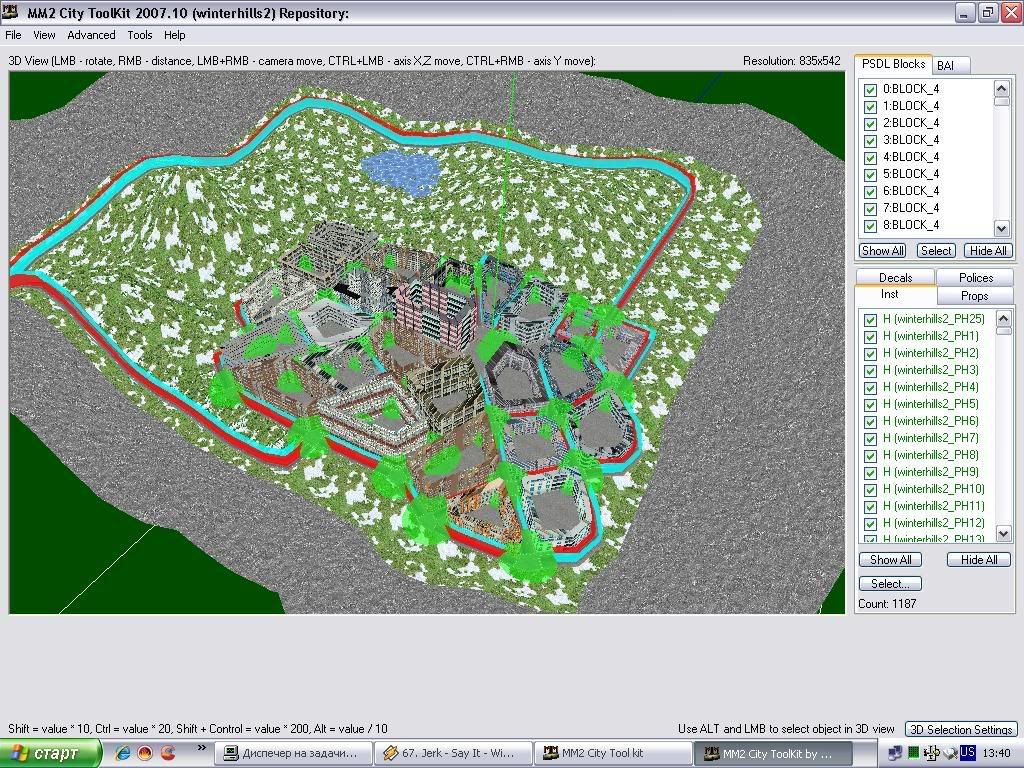The width and height of the screenshot is (1024, 768).
Task: Toggle visibility of 5:BLOCK_4
Action: point(870,175)
